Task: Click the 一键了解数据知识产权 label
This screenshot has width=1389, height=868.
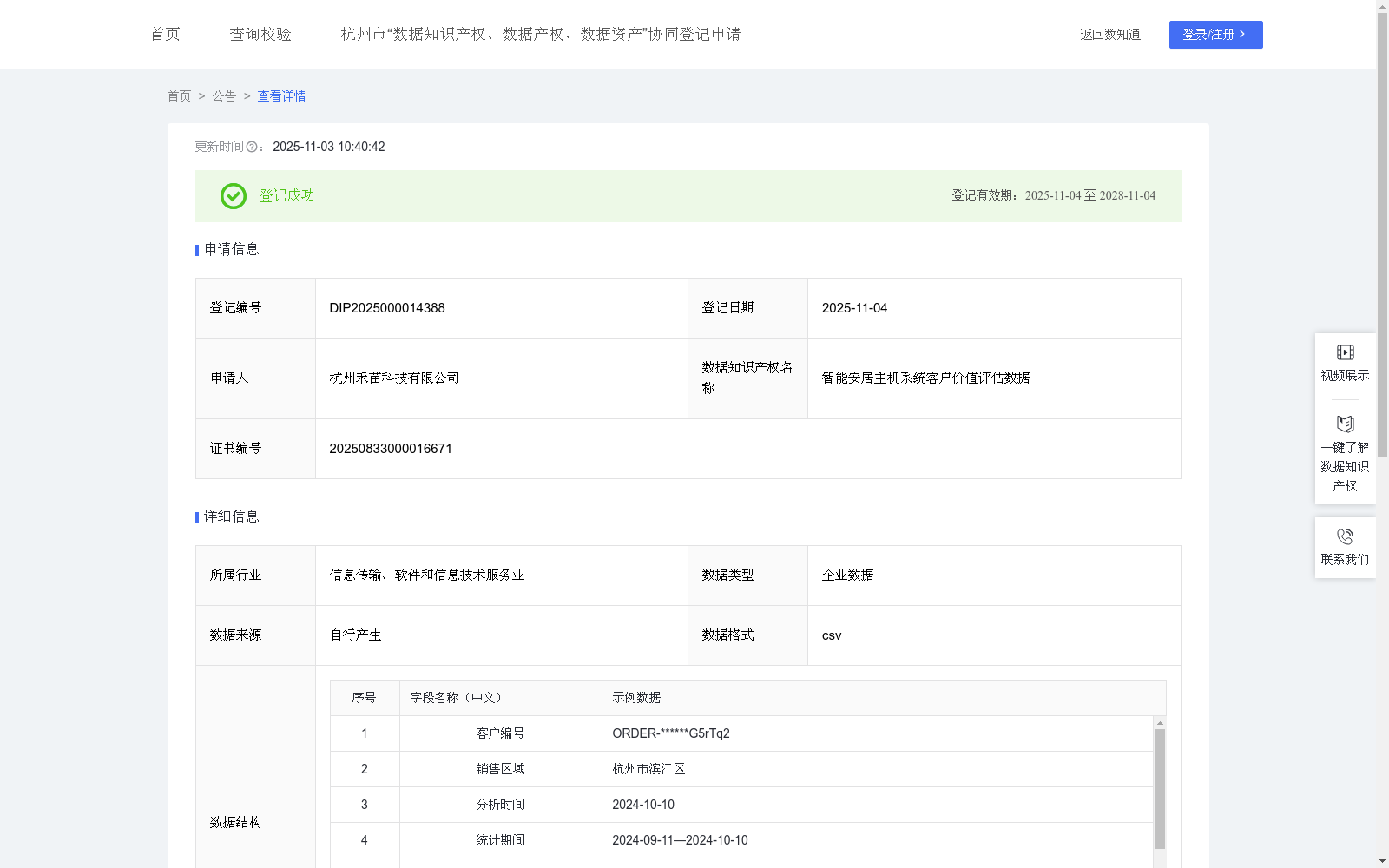Action: 1345,466
